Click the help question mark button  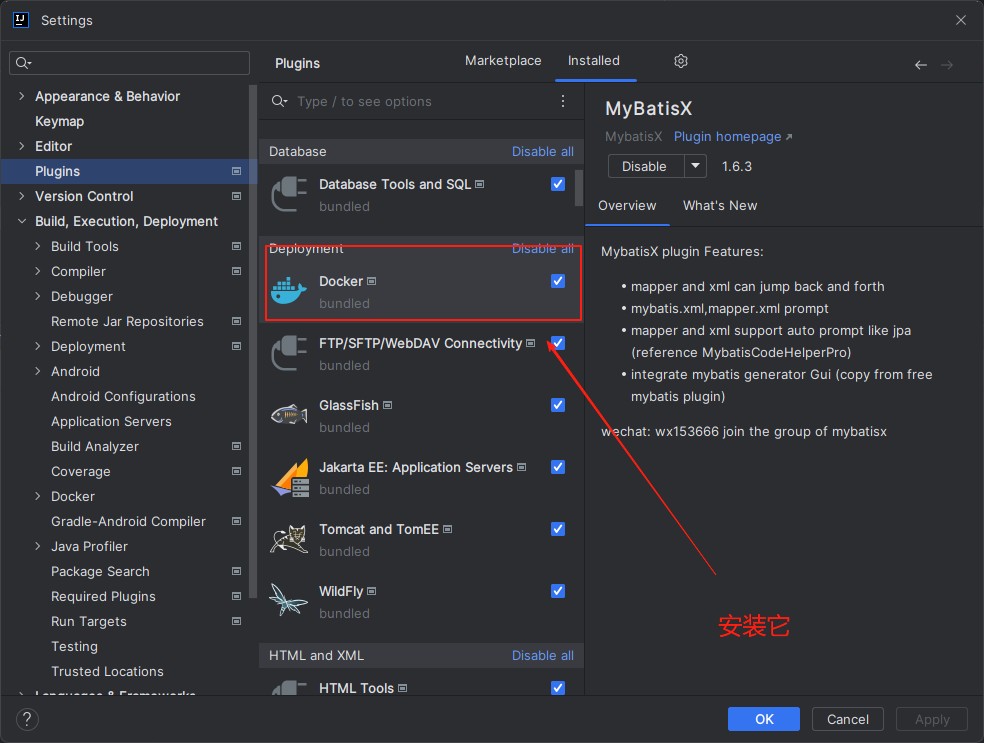[x=27, y=720]
